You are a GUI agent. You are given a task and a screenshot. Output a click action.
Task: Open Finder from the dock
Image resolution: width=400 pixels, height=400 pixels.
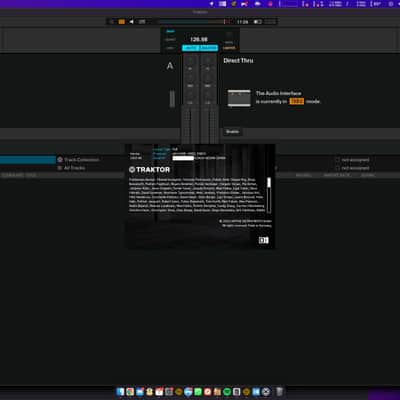120,392
